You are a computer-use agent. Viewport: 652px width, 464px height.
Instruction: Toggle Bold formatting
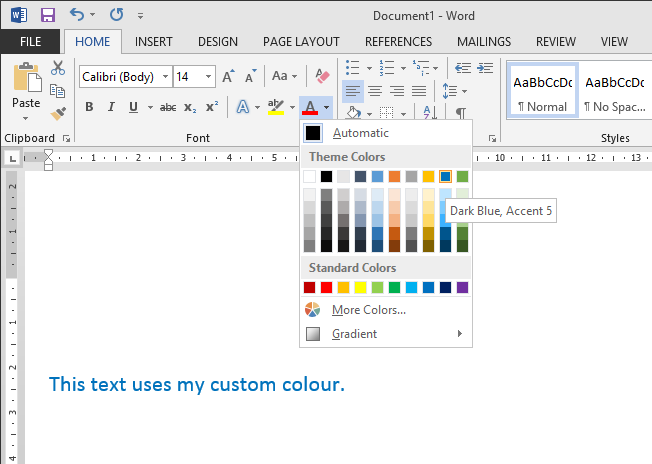click(x=89, y=107)
